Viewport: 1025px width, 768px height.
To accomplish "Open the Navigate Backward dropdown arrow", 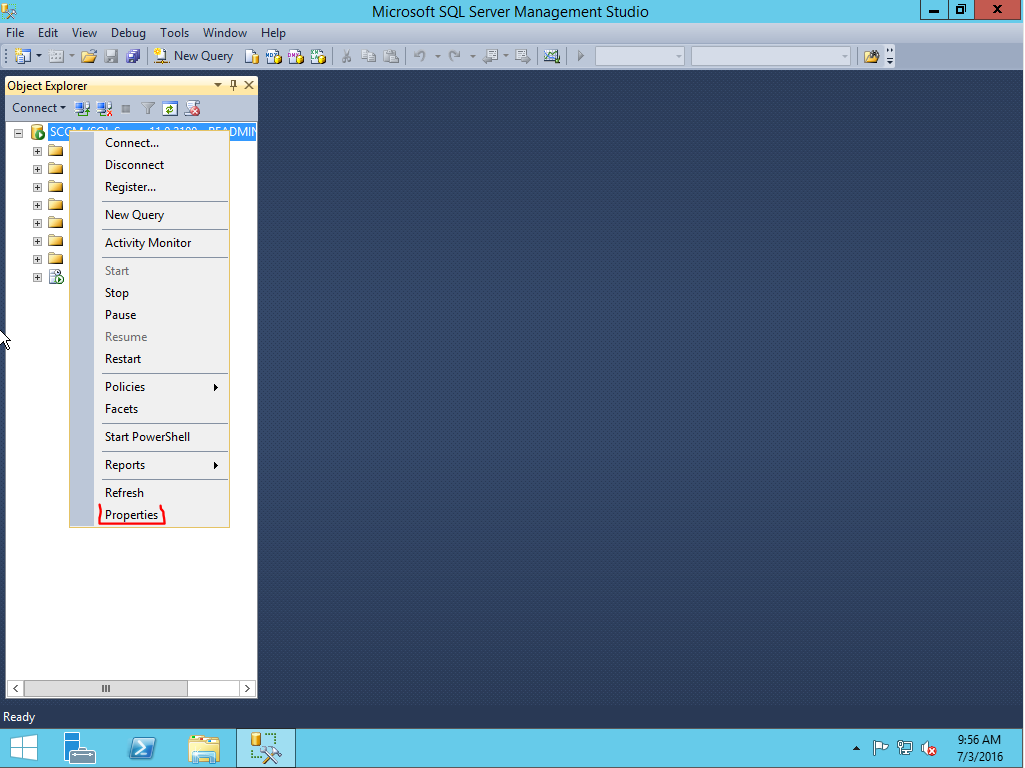I will [x=506, y=56].
